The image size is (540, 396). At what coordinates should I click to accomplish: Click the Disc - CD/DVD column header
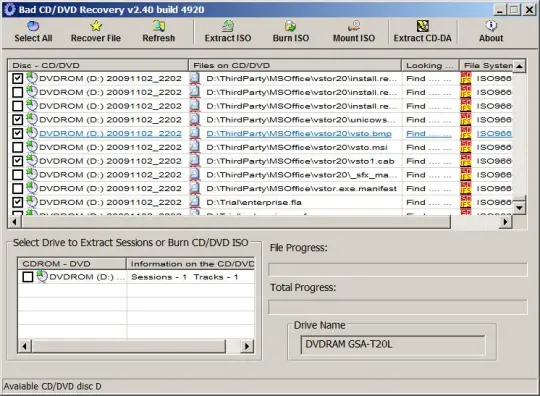point(98,65)
